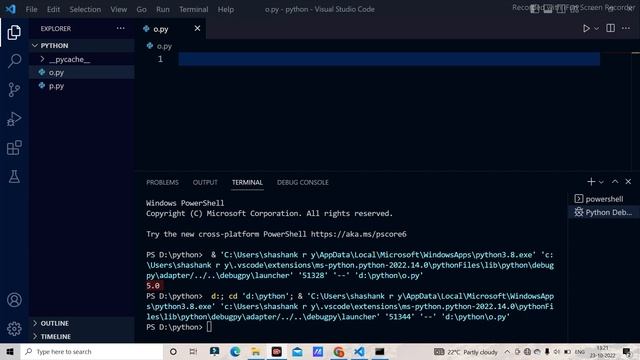Open Mail app from taskbar
This screenshot has height=360, width=640.
(x=297, y=352)
